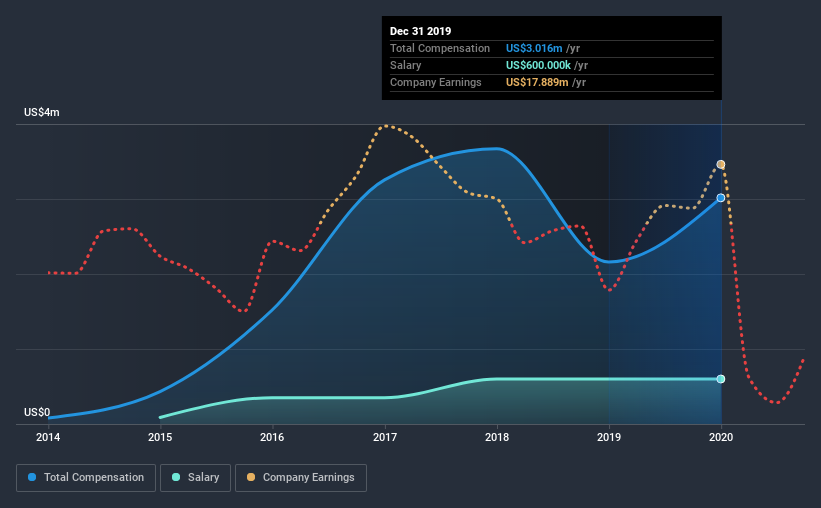Image resolution: width=821 pixels, height=508 pixels.
Task: Click the 2014 x-axis label
Action: (x=48, y=437)
